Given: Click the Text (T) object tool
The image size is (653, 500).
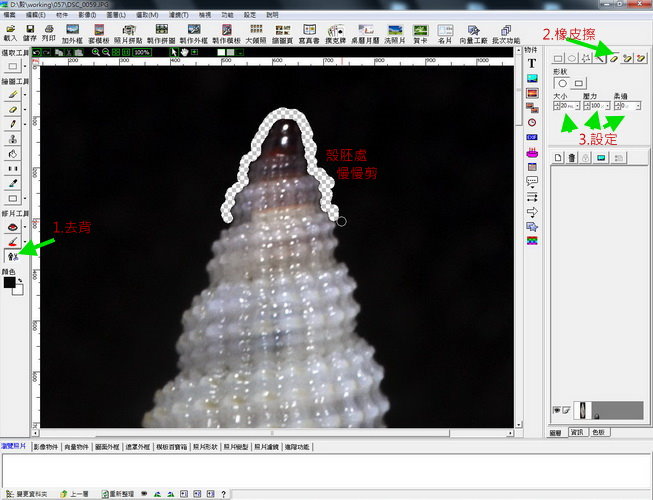Looking at the screenshot, I should point(531,63).
